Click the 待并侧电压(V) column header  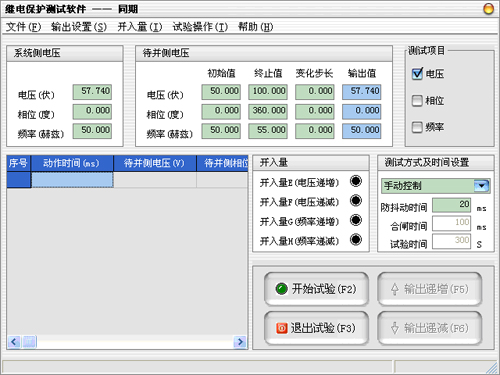(155, 163)
